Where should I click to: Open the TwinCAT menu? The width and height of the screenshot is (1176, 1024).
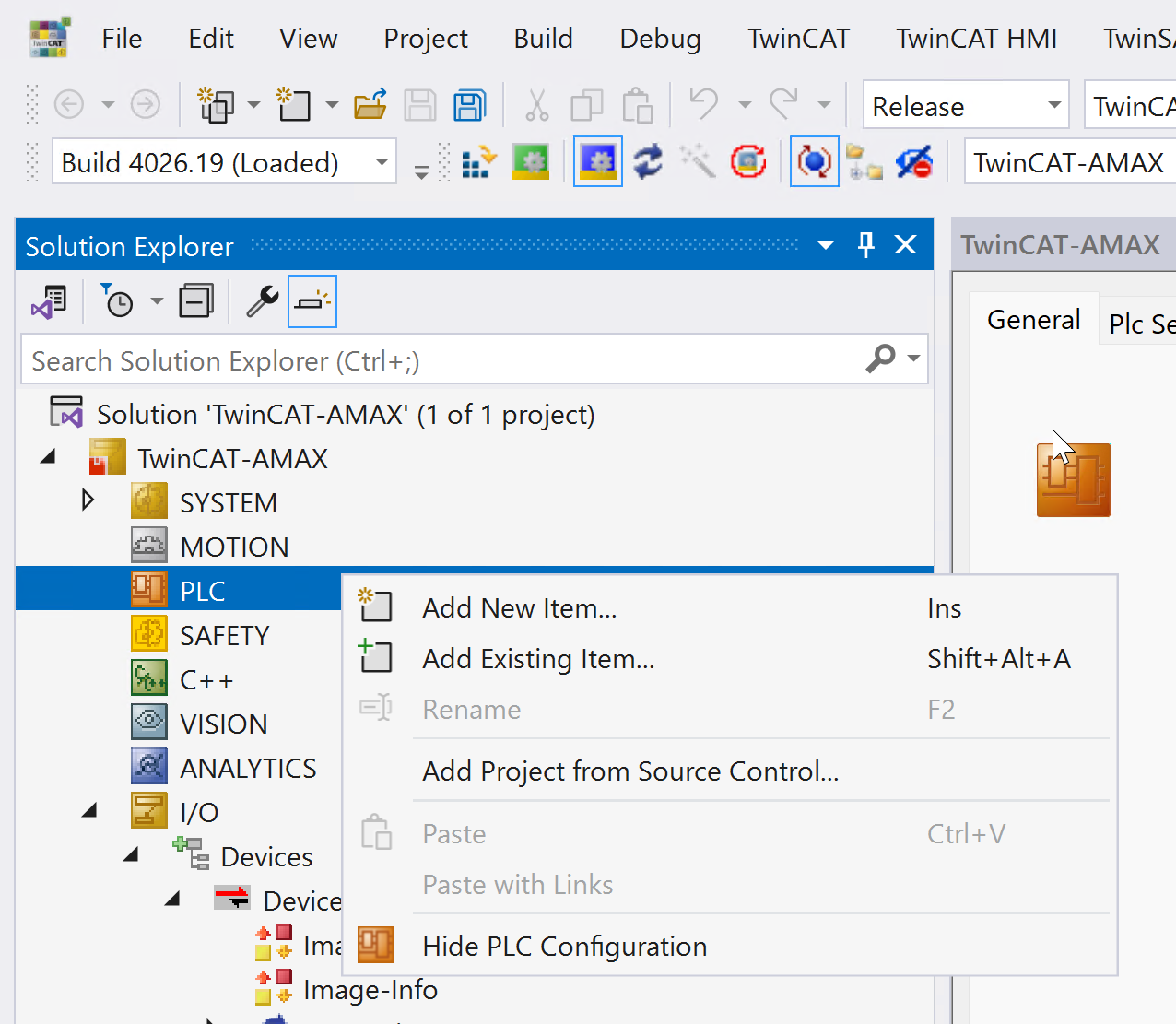[798, 39]
